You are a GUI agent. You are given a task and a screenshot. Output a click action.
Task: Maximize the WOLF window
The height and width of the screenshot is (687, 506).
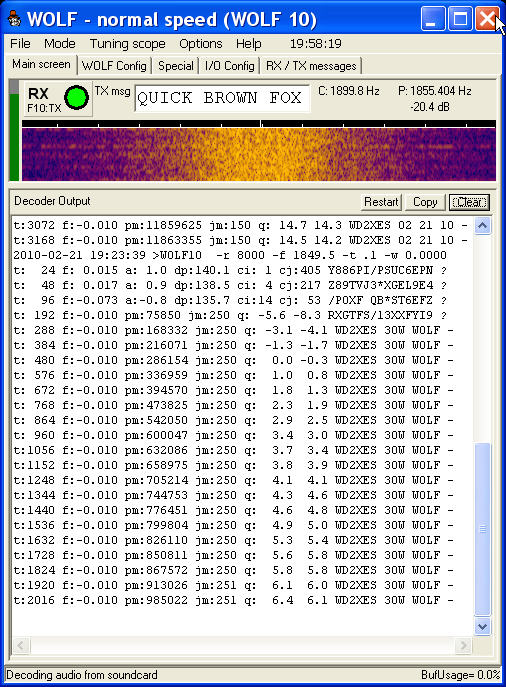[460, 19]
